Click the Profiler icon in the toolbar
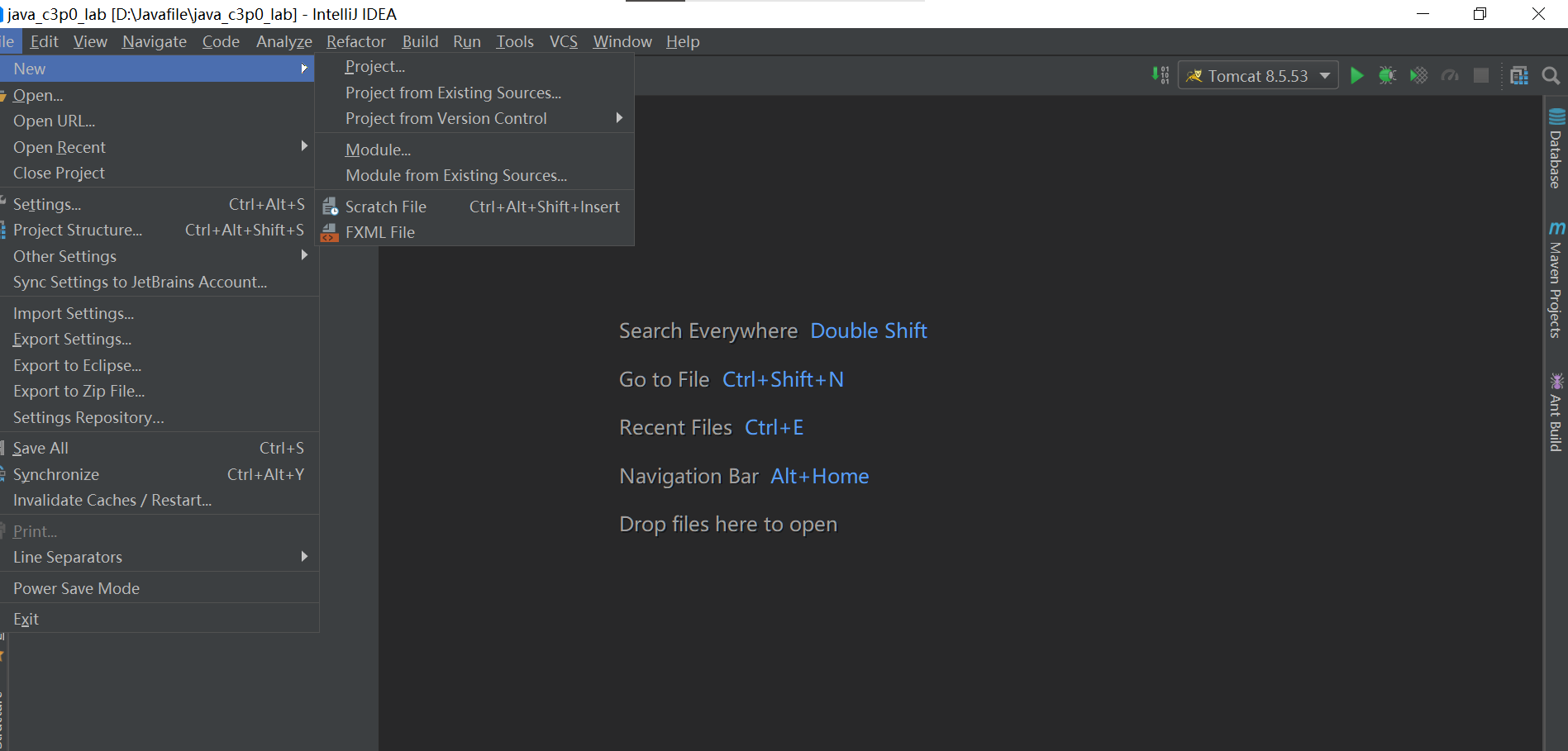Image resolution: width=1568 pixels, height=751 pixels. (1450, 75)
